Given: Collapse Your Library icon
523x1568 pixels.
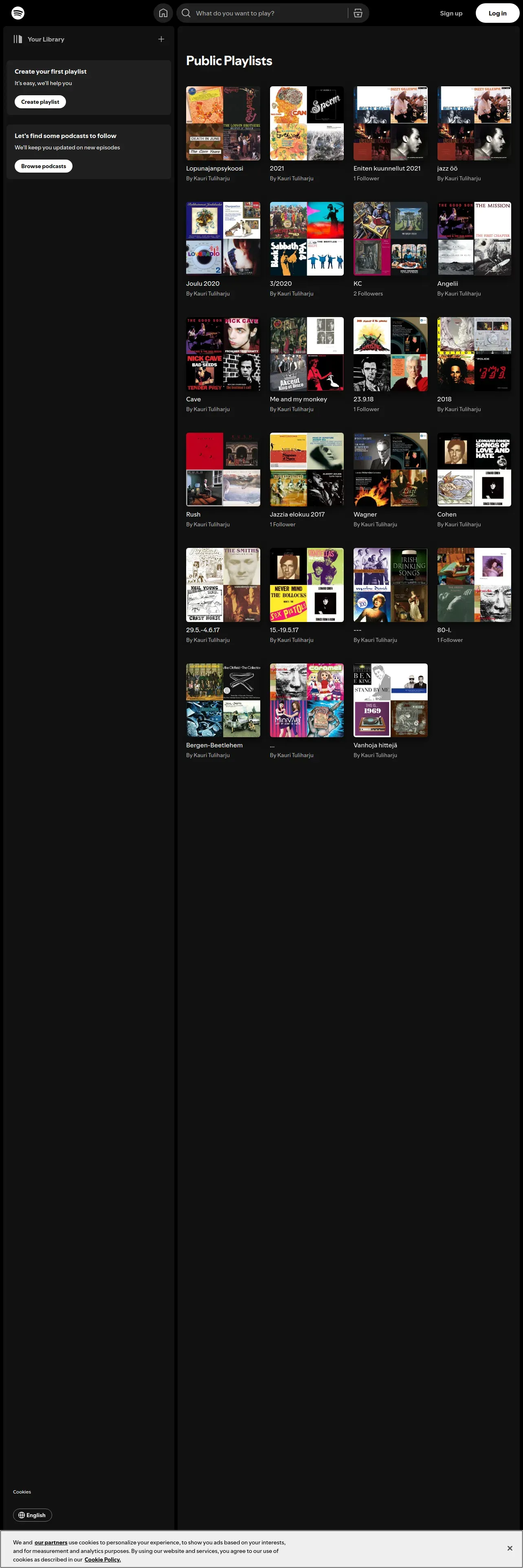Looking at the screenshot, I should tap(18, 39).
